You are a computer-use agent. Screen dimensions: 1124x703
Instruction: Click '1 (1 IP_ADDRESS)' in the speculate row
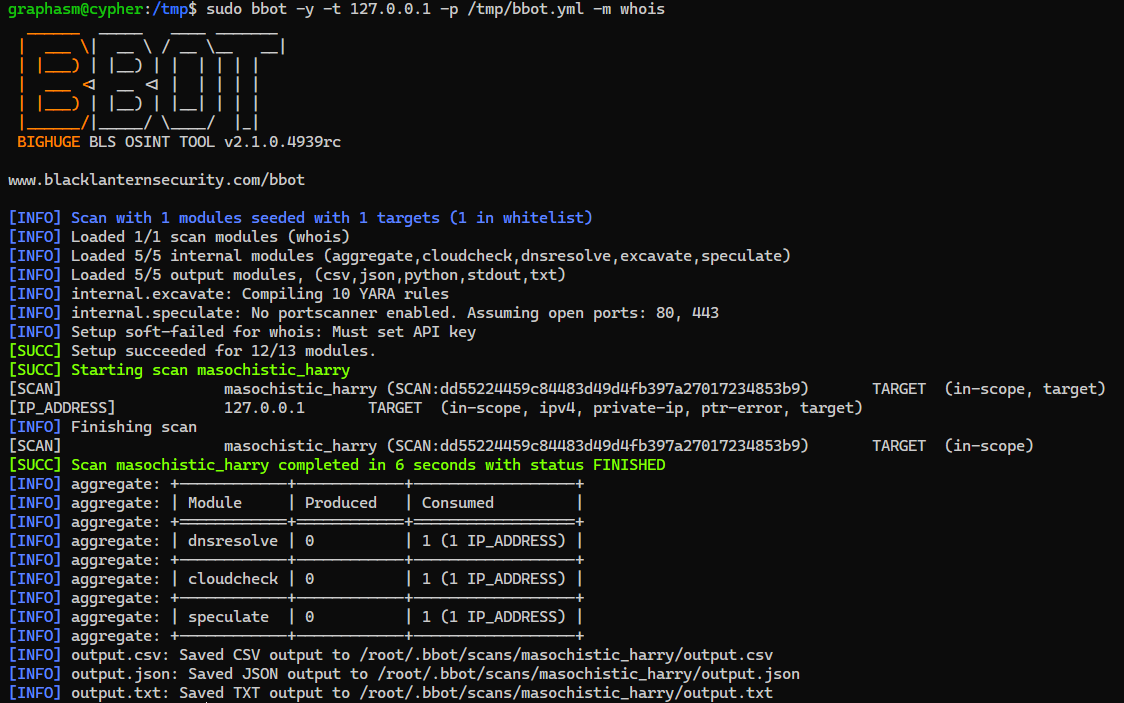[493, 617]
